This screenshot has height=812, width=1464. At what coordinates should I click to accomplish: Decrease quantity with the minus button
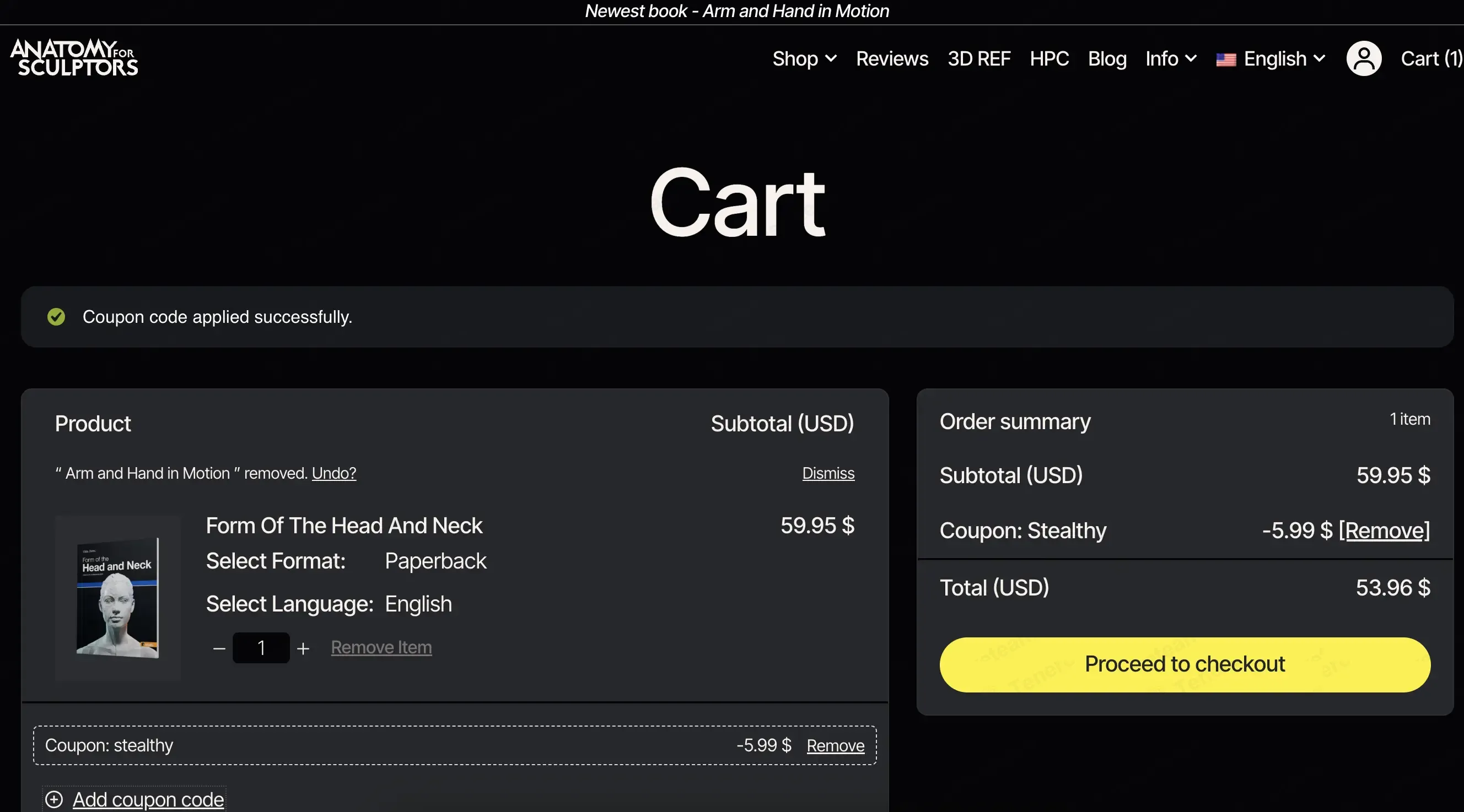coord(219,648)
